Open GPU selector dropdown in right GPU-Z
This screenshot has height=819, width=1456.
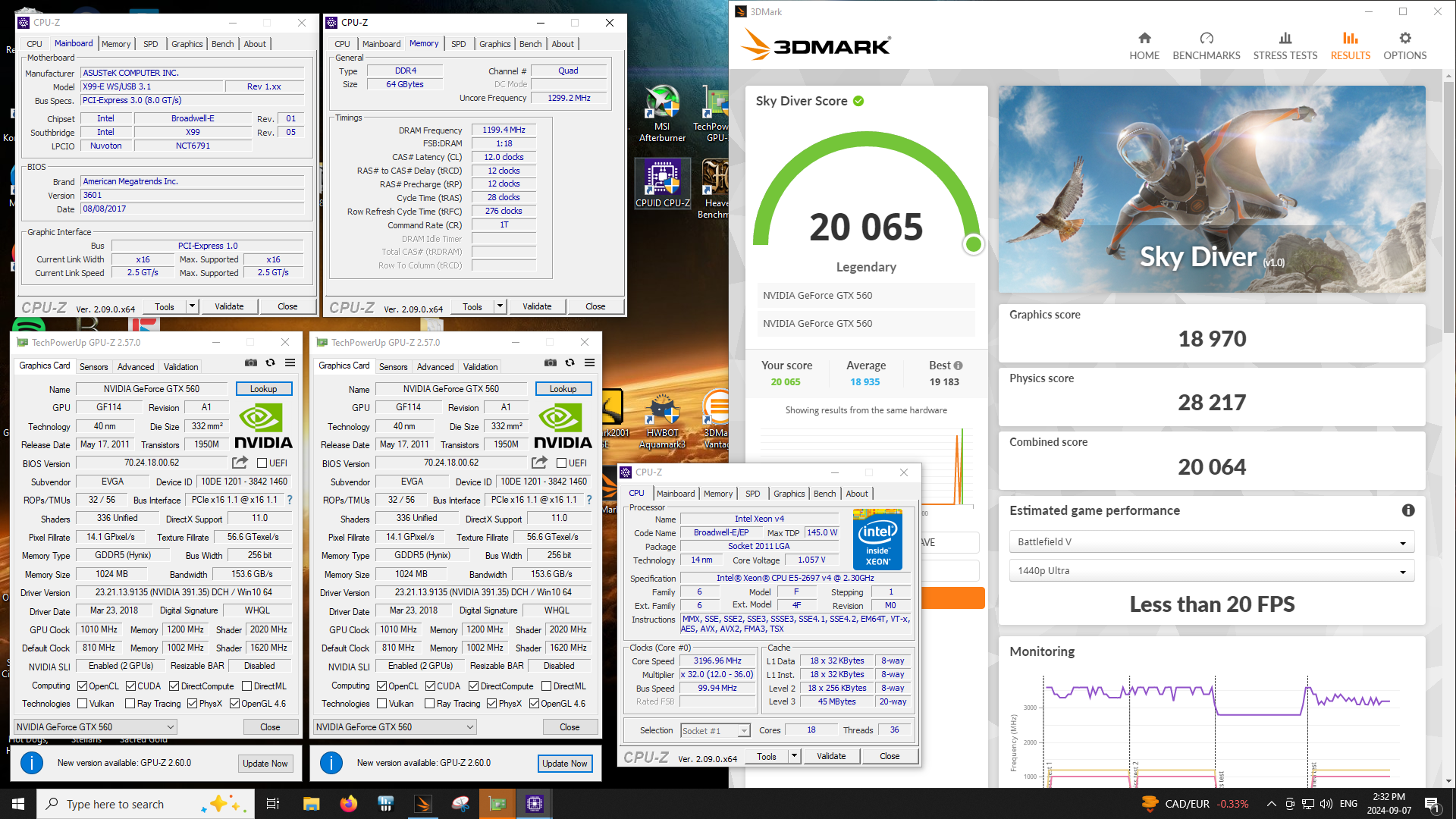pos(394,726)
